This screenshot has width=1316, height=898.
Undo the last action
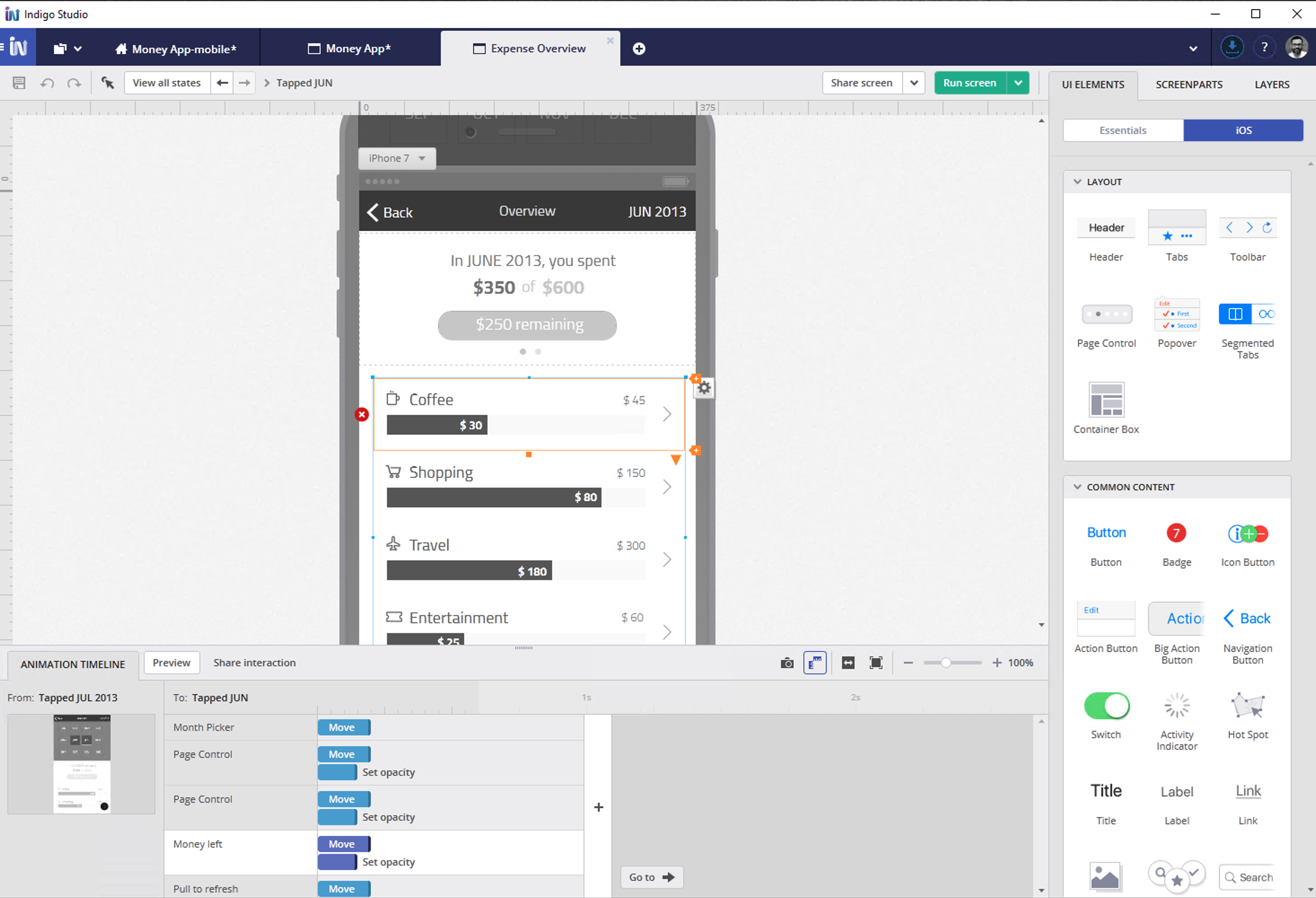coord(47,83)
